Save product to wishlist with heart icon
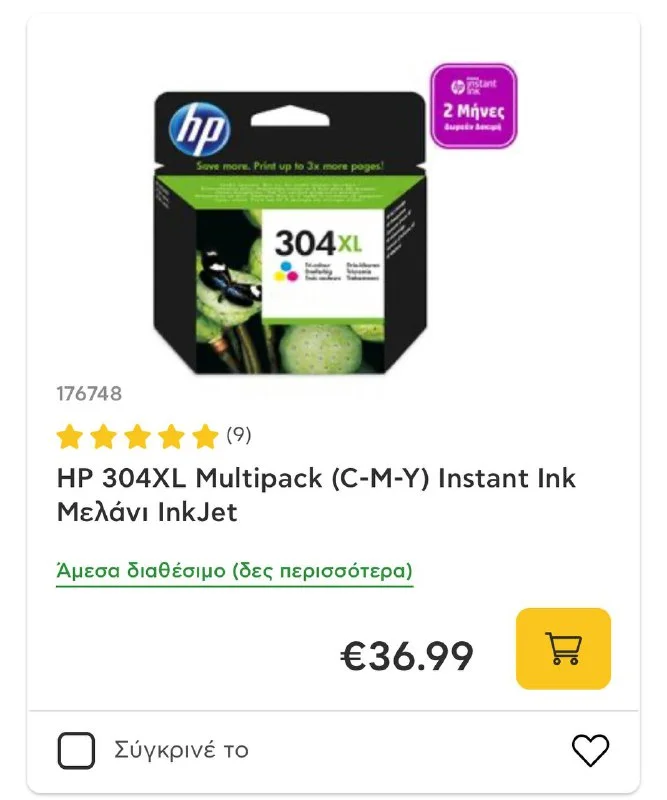Viewport: 667px width, 800px height. [x=590, y=750]
